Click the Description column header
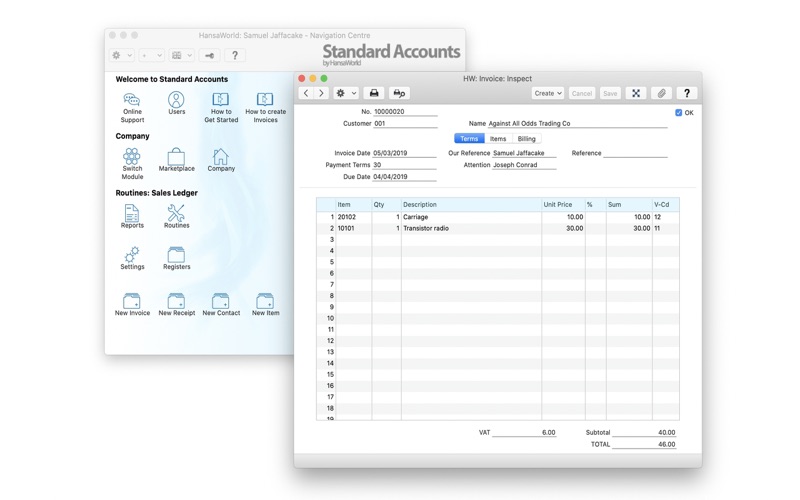This screenshot has width=800, height=500. [471, 205]
